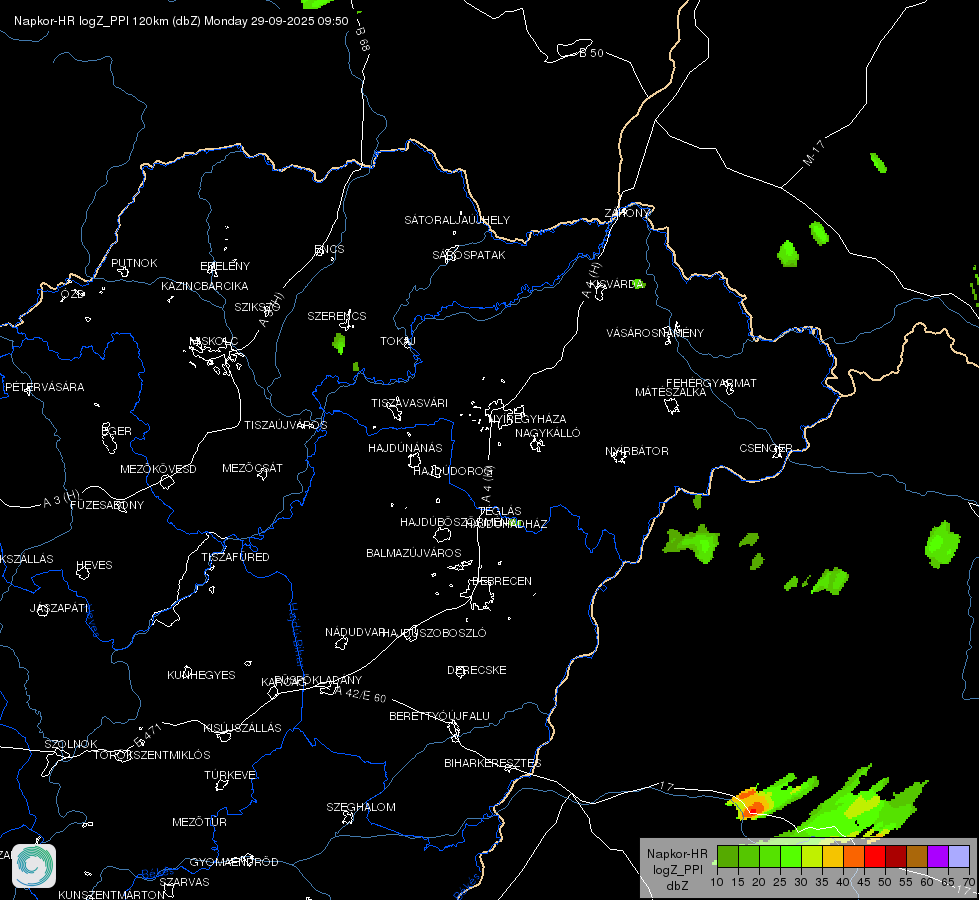Click the lavender 65–70 dBZ legend swatch
Viewport: 979px width, 900px height.
click(958, 856)
